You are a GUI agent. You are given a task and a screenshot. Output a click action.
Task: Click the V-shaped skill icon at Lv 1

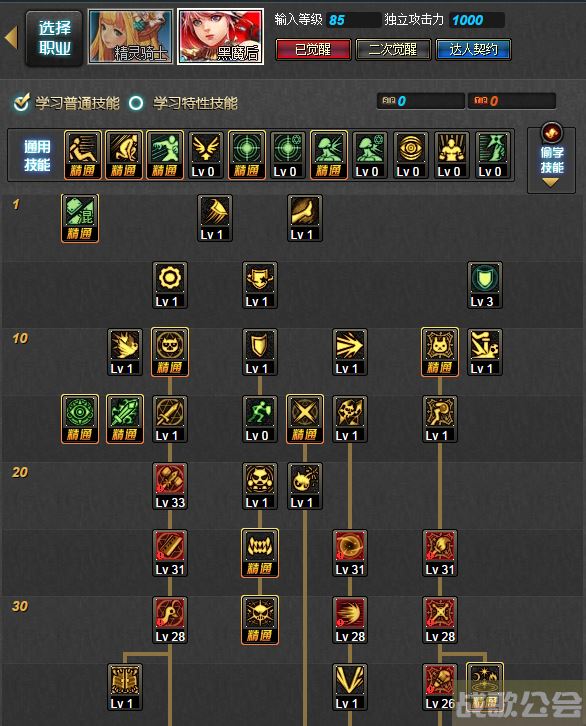[349, 687]
